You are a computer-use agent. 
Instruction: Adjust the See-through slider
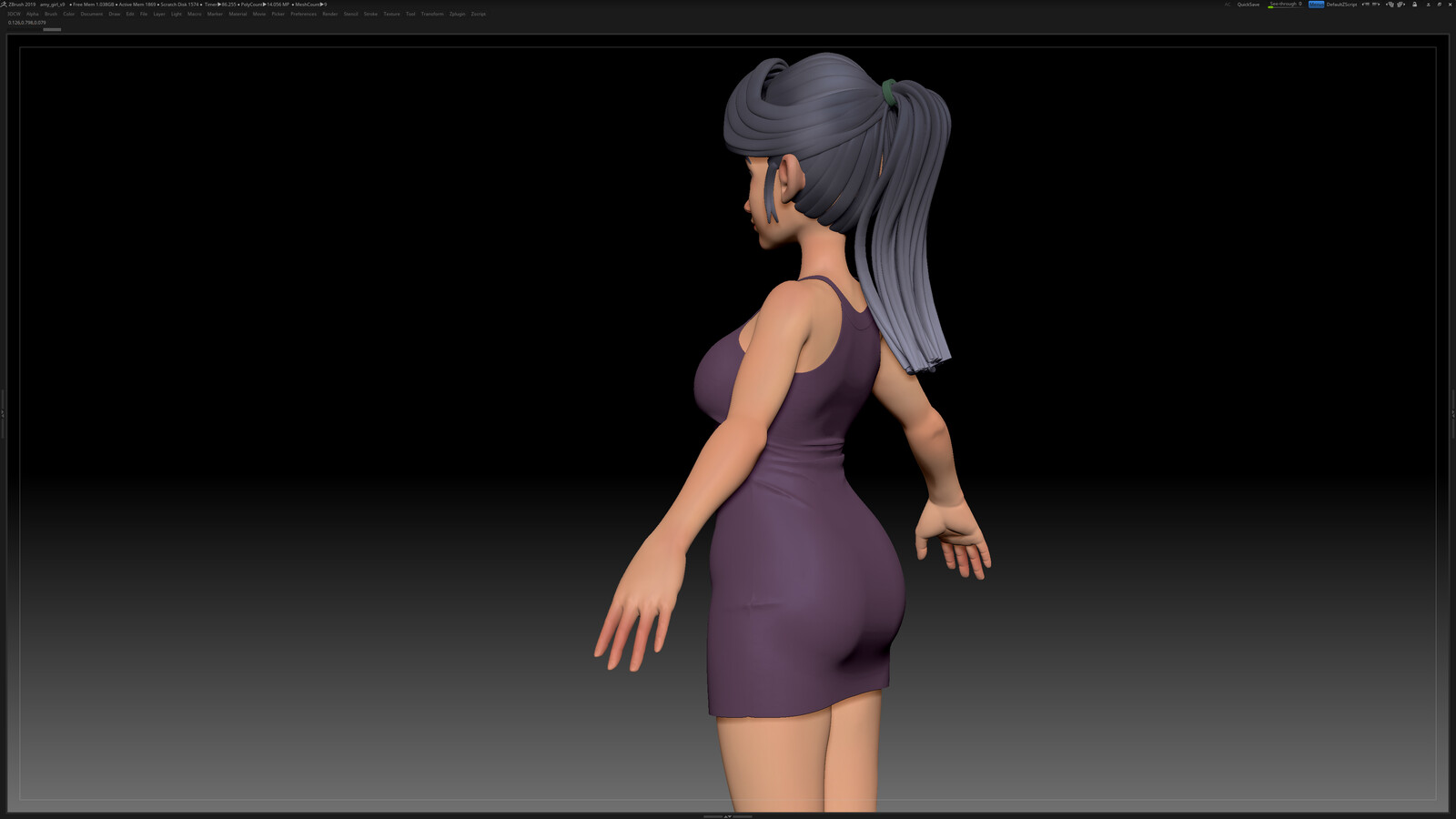point(1285,5)
